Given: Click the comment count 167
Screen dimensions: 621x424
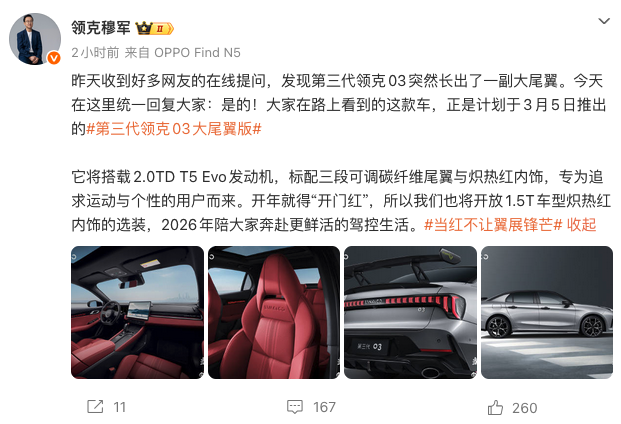Looking at the screenshot, I should (324, 407).
